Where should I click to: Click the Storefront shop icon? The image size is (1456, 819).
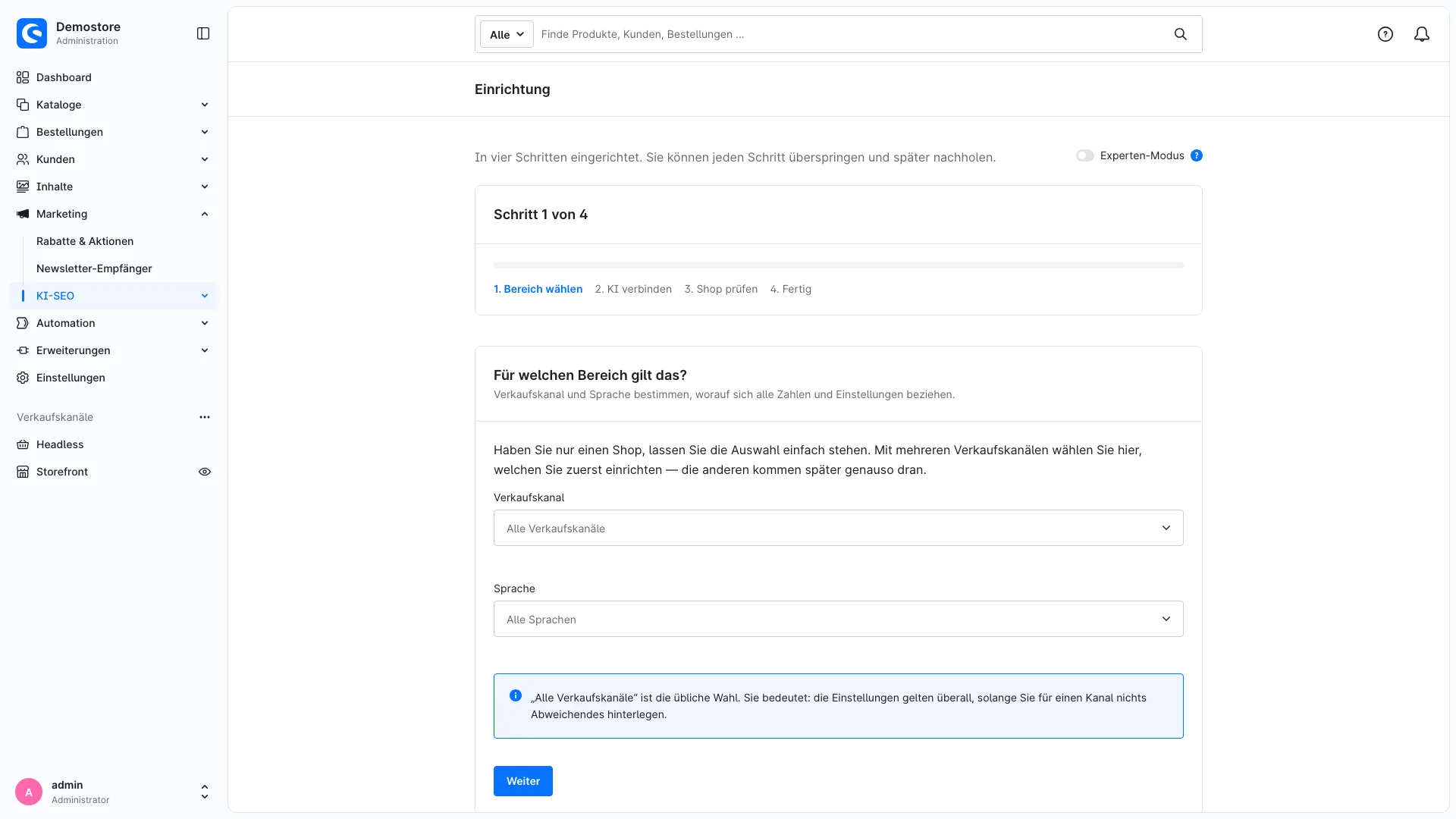pyautogui.click(x=23, y=472)
